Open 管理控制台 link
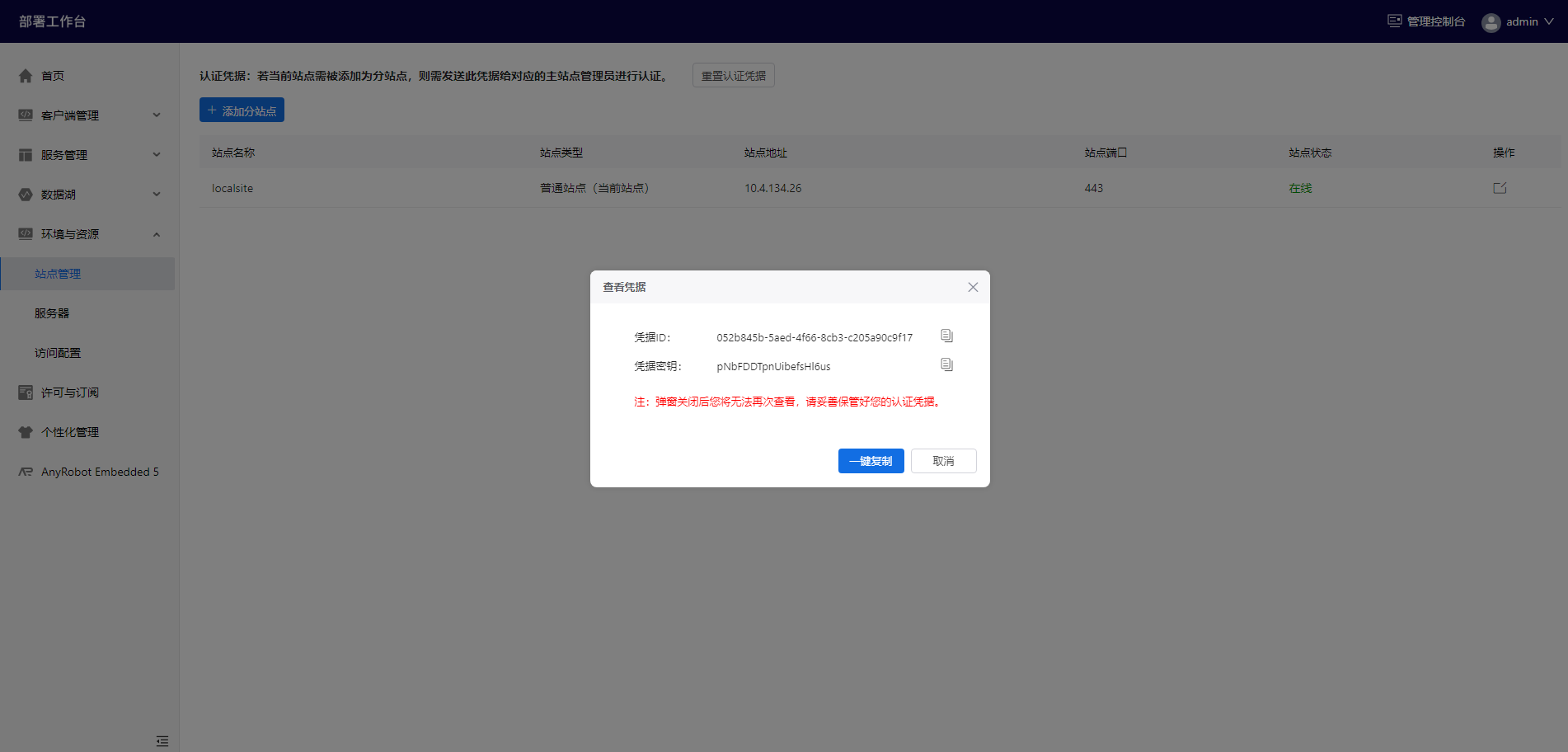Screen dimensions: 1568x752 point(1436,21)
